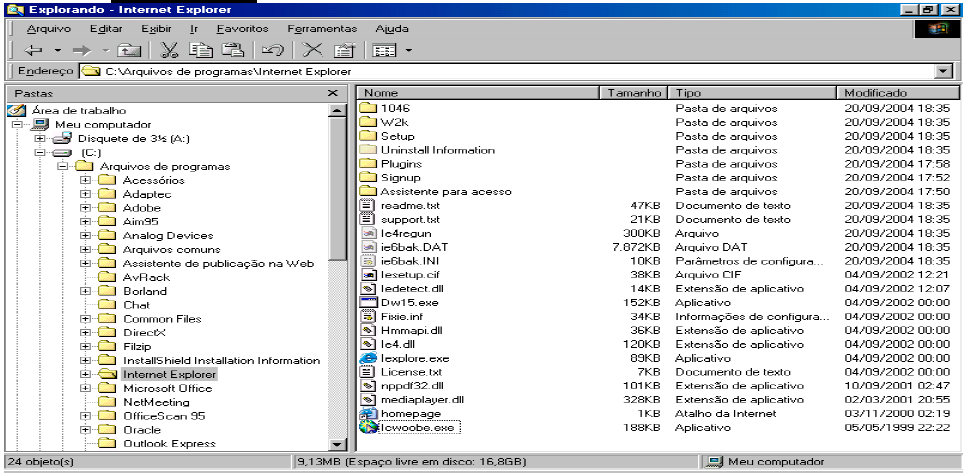The image size is (968, 476).
Task: Open the Back history dropdown arrow
Action: [x=57, y=51]
